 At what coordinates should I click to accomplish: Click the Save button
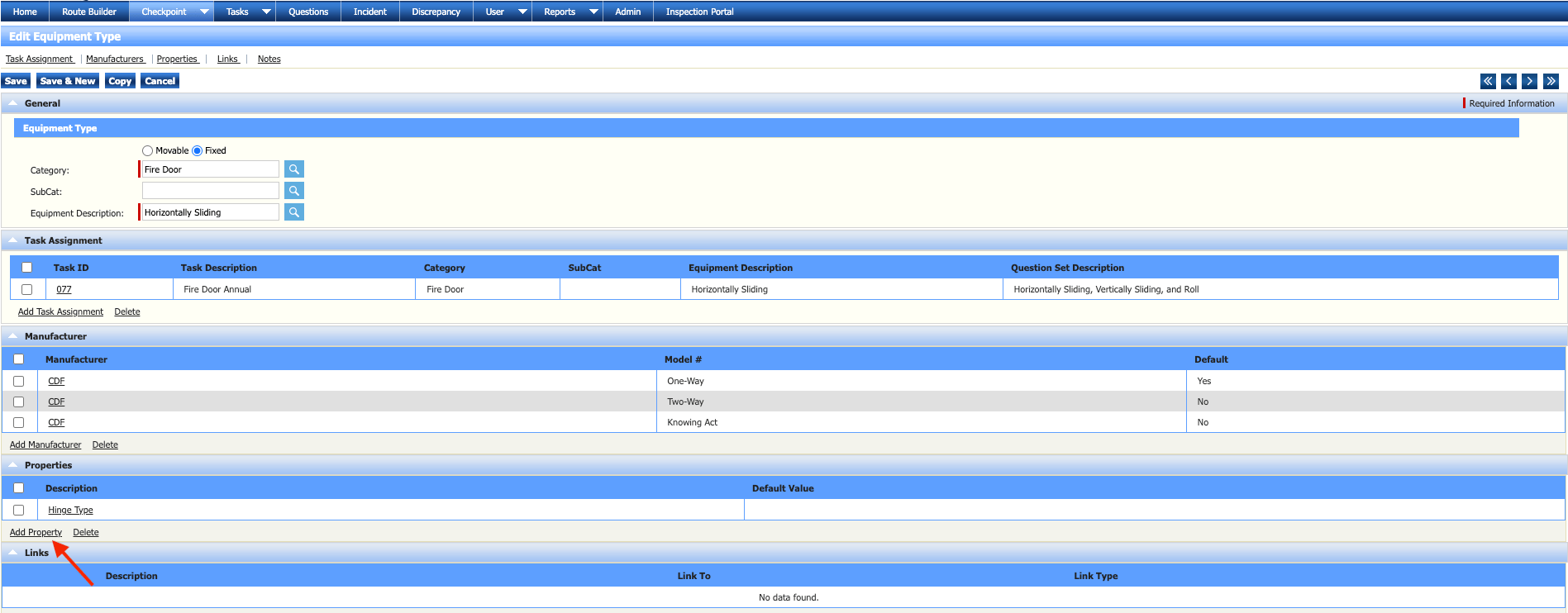(16, 81)
